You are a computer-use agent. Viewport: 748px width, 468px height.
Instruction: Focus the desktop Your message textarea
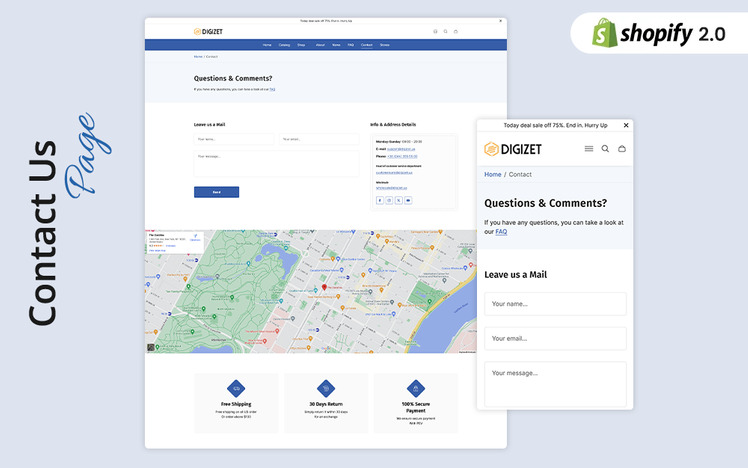tap(276, 164)
